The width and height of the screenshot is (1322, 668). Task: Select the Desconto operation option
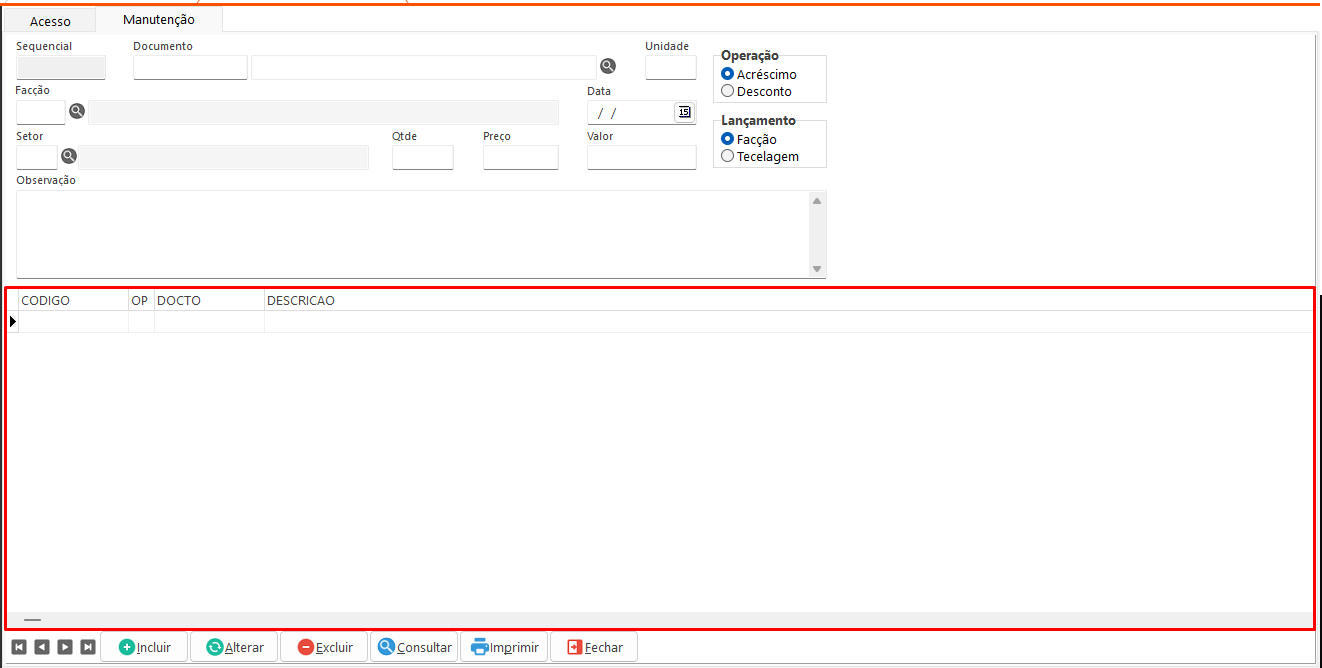tap(728, 91)
